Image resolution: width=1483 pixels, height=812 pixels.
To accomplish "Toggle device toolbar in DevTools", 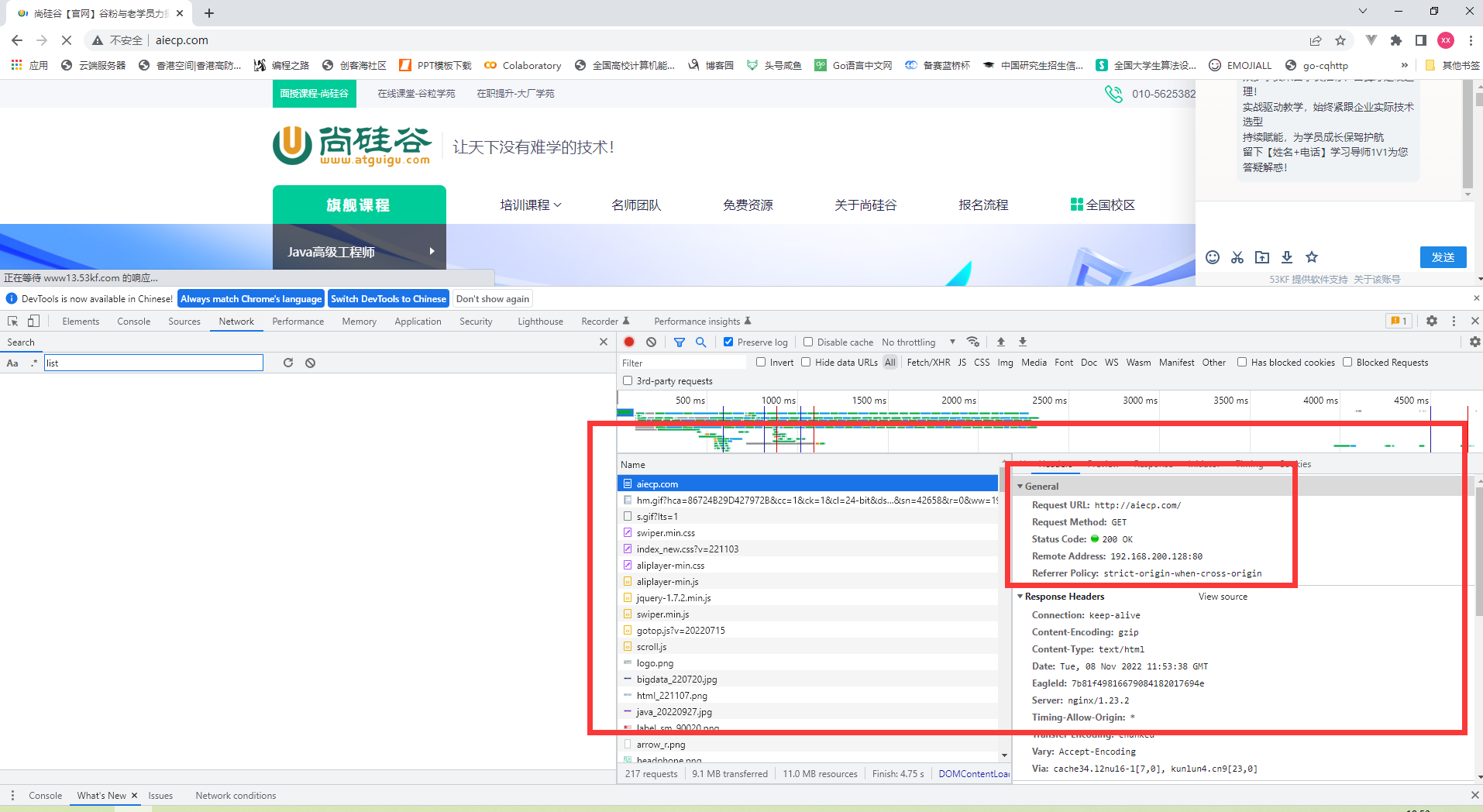I will tap(33, 321).
